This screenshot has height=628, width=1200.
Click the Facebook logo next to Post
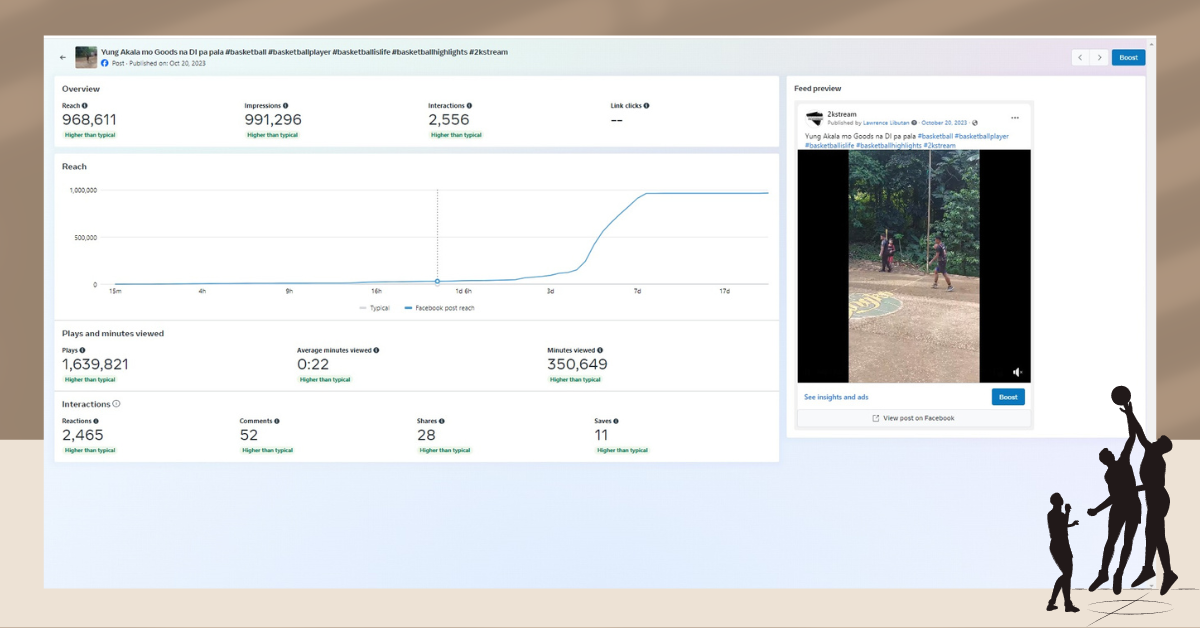point(105,63)
